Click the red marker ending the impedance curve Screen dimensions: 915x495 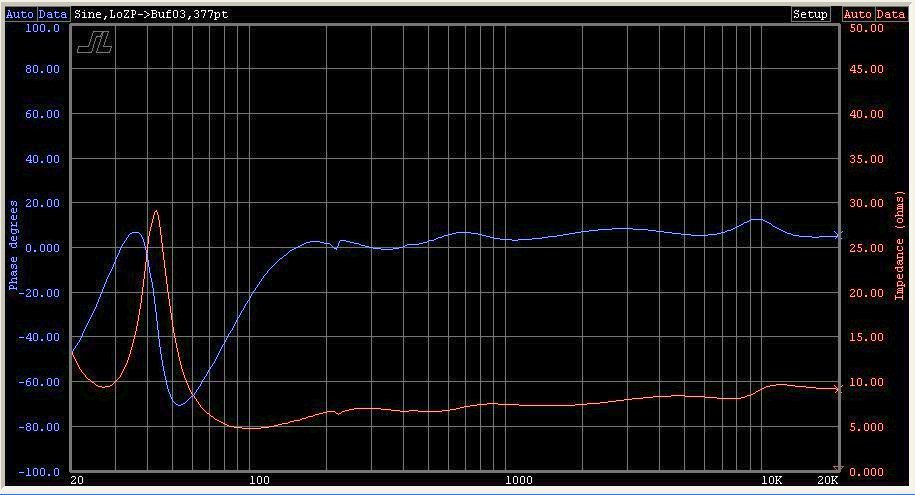pyautogui.click(x=839, y=389)
